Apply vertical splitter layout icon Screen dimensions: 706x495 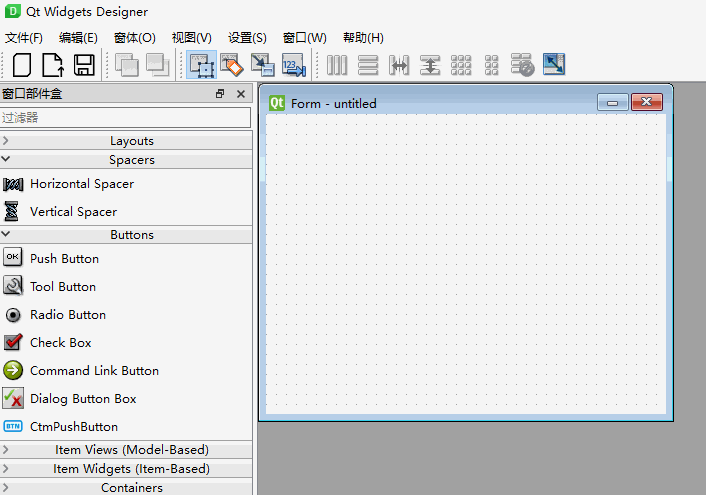(430, 65)
